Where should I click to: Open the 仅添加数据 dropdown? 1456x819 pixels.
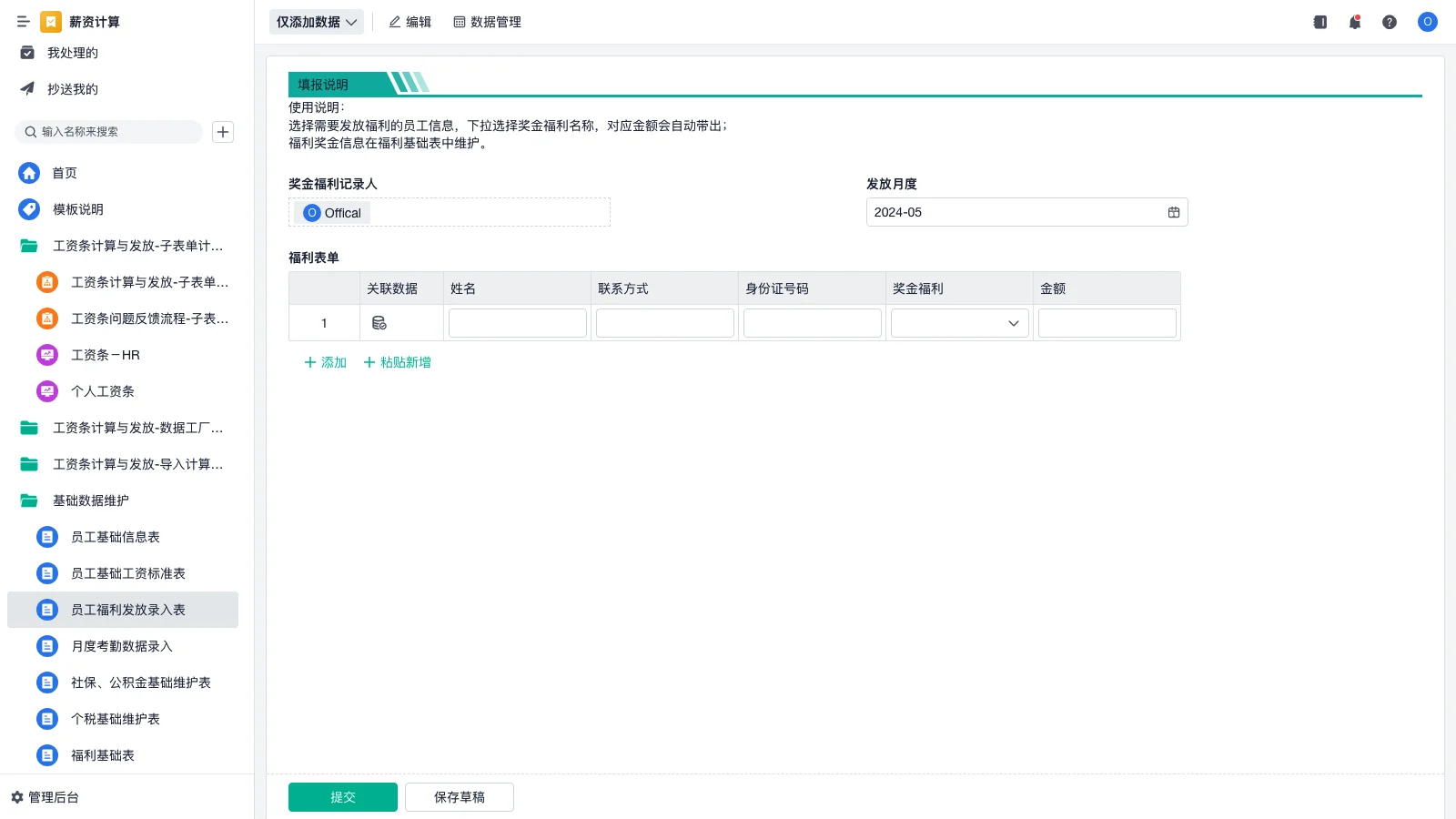317,22
